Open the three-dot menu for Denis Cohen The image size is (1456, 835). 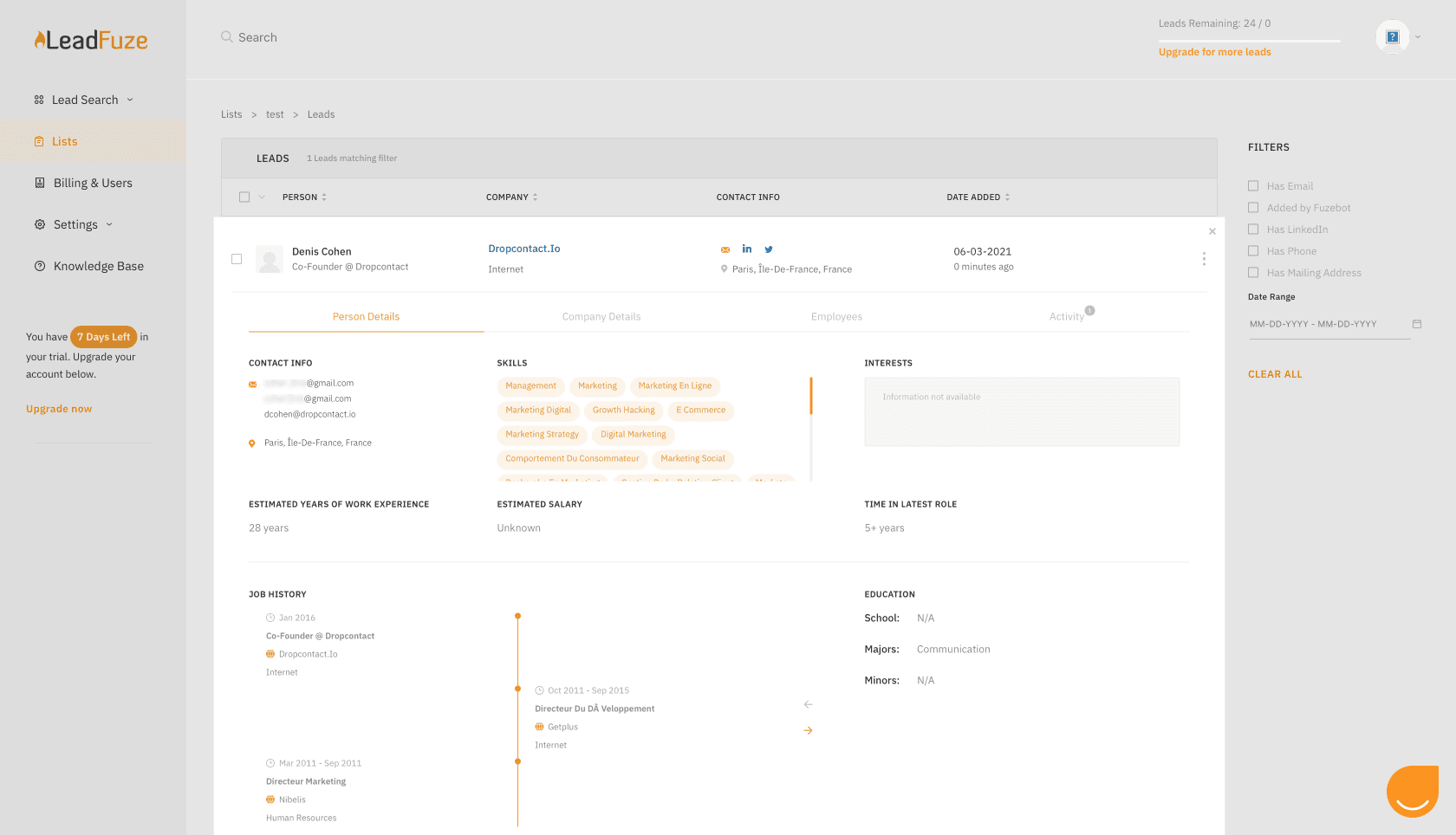(1204, 259)
